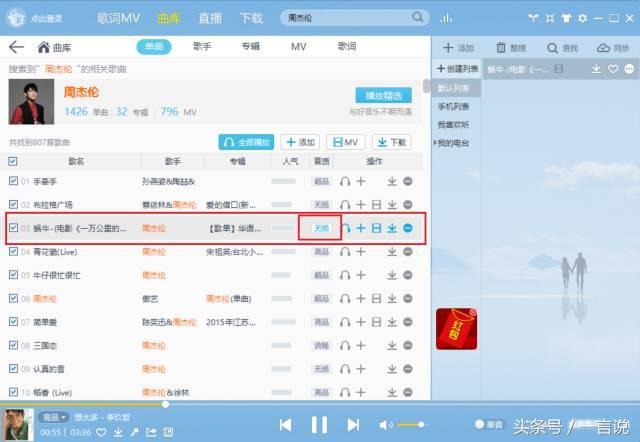This screenshot has width=640, height=442.
Task: Select the 专辑 results tab
Action: [x=250, y=47]
